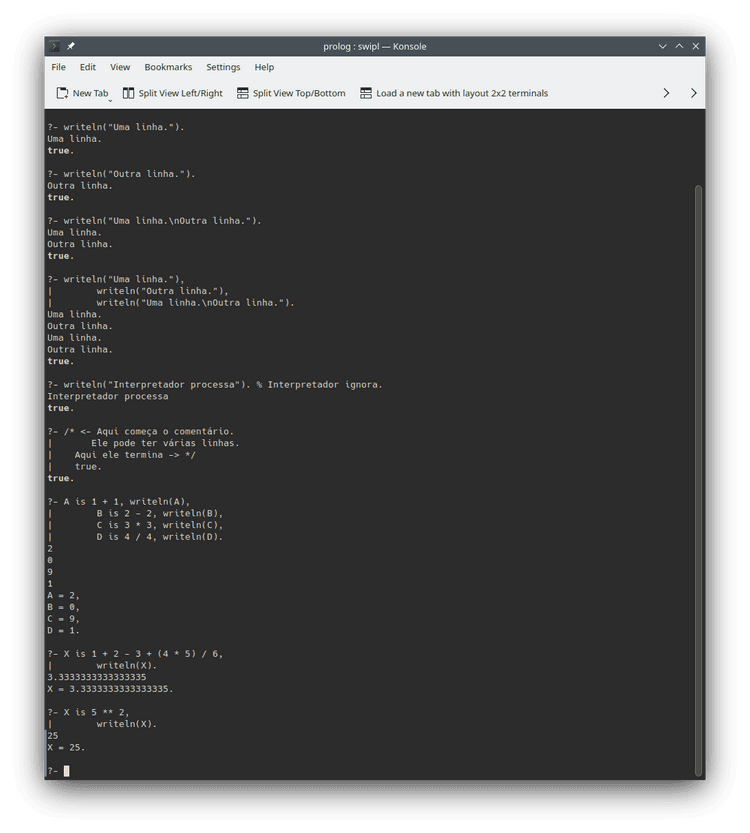Viewport: 750px width, 833px height.
Task: Open the Edit menu
Action: [x=88, y=67]
